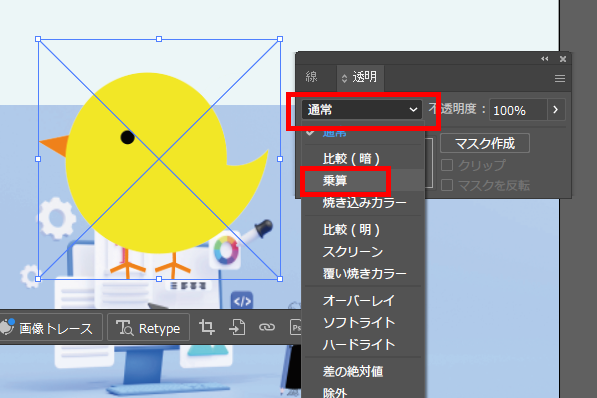The image size is (597, 398).
Task: Open the blend mode dropdown showing 通常
Action: [x=362, y=110]
